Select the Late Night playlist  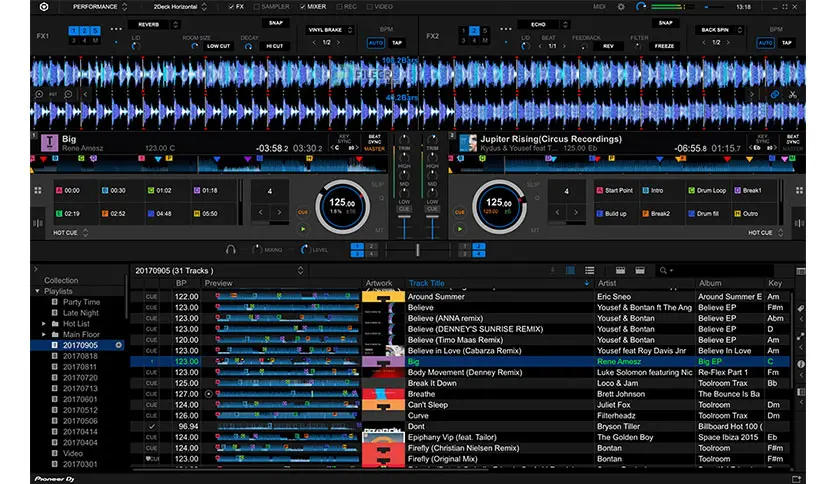pyautogui.click(x=80, y=313)
